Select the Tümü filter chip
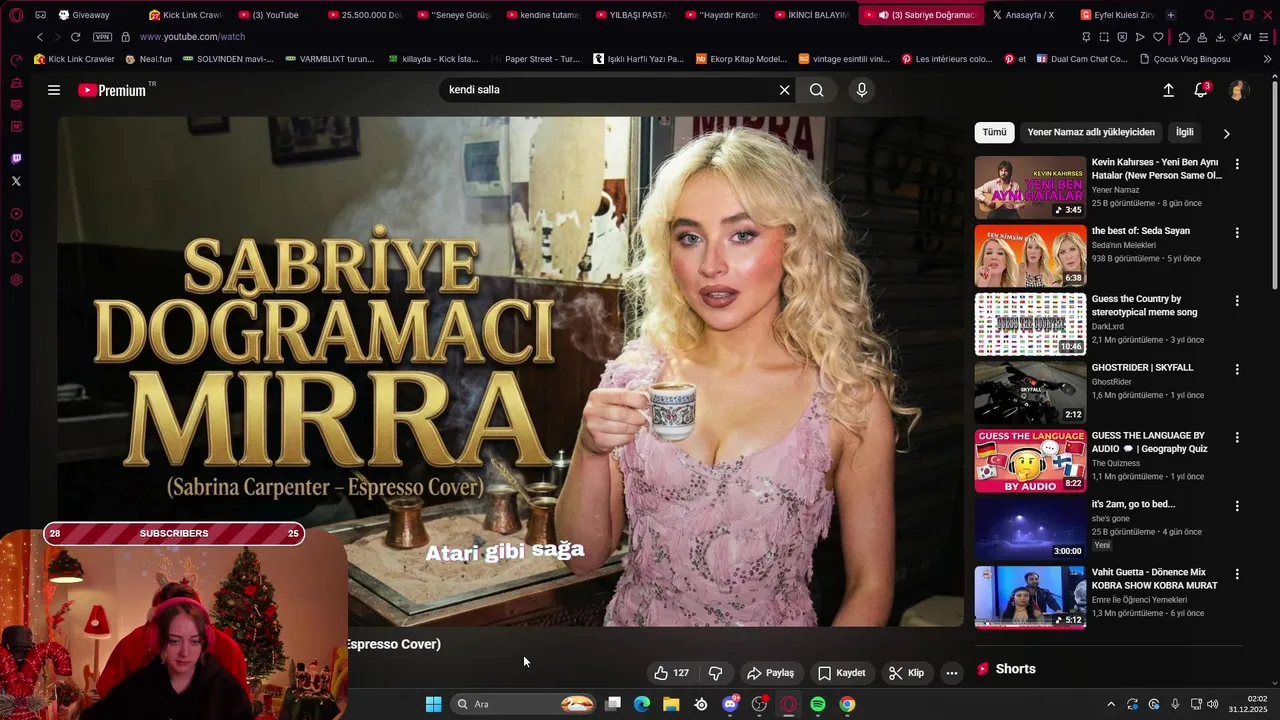 [994, 132]
